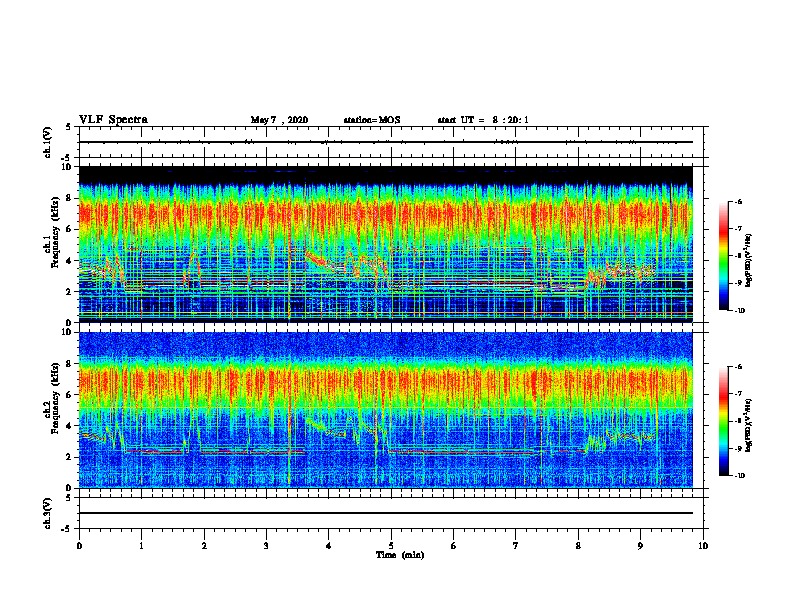The image size is (792, 612).
Task: Click time axis tick label "7"
Action: (x=516, y=546)
